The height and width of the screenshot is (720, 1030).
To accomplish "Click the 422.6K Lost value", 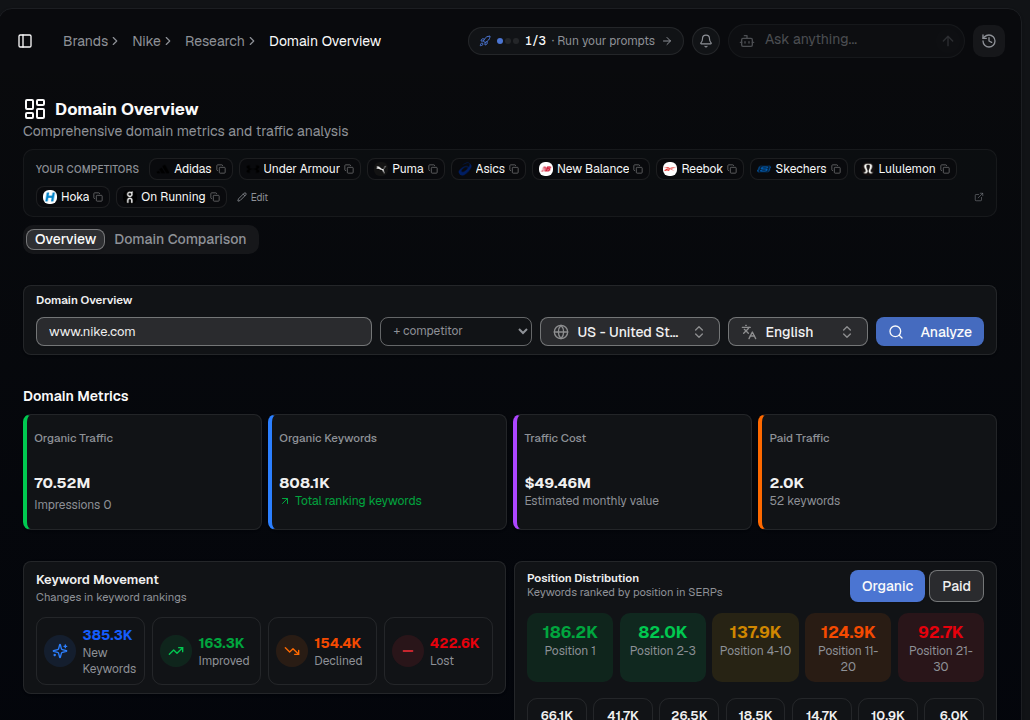I will pos(455,643).
